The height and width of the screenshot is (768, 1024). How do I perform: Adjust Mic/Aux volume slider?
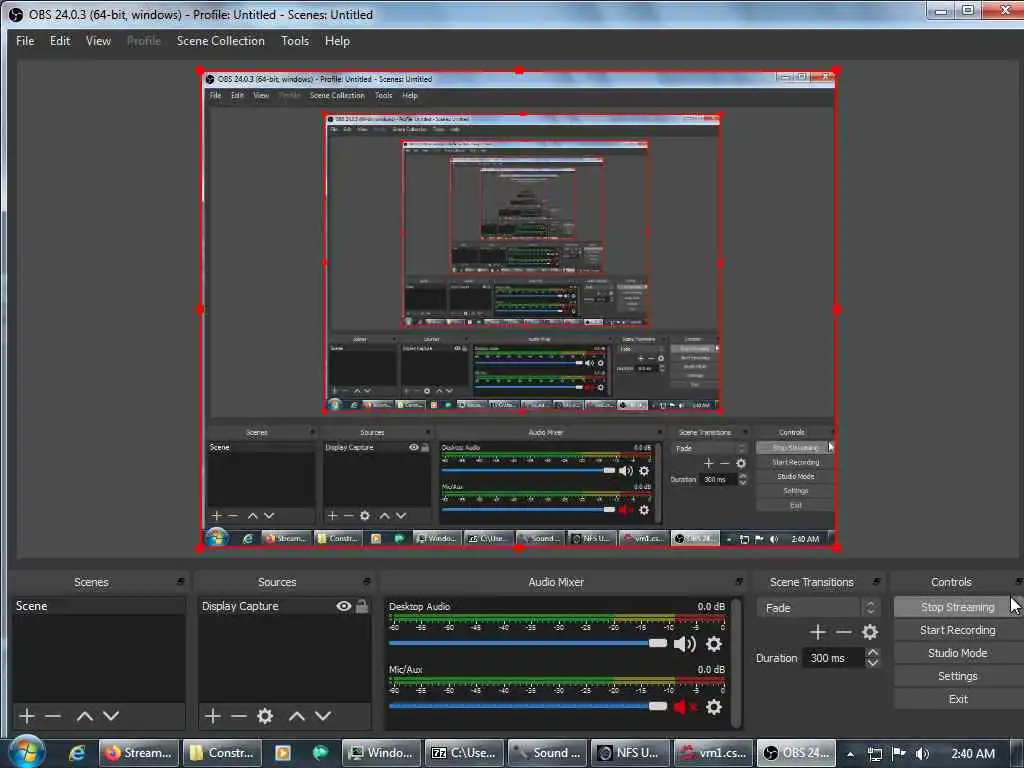click(658, 706)
